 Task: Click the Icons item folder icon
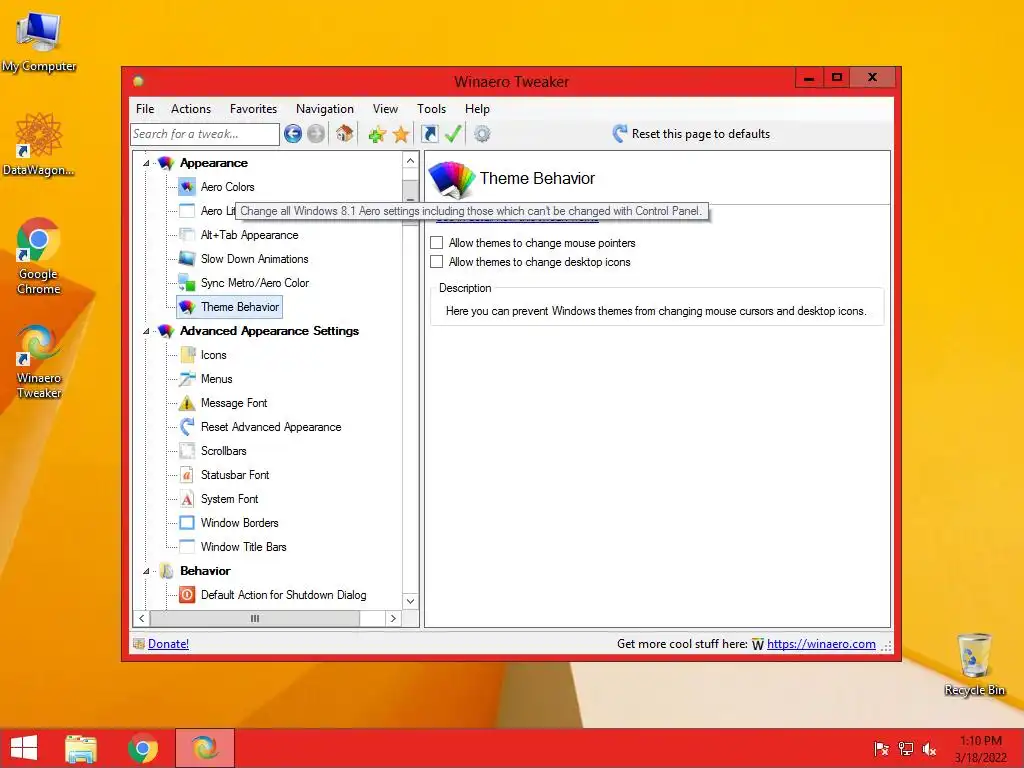pos(187,355)
